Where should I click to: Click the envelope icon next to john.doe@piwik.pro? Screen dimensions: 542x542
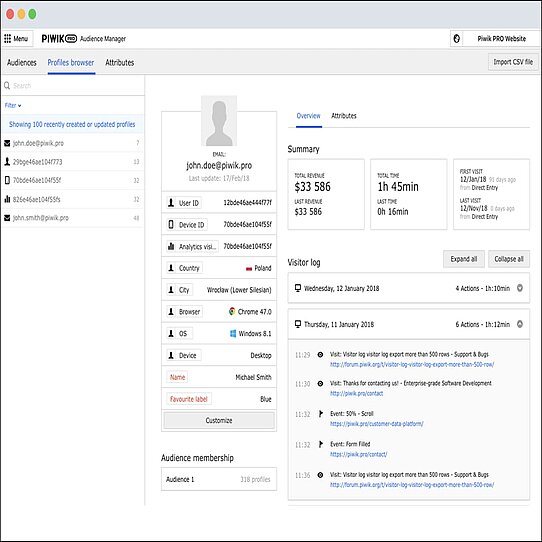7,143
